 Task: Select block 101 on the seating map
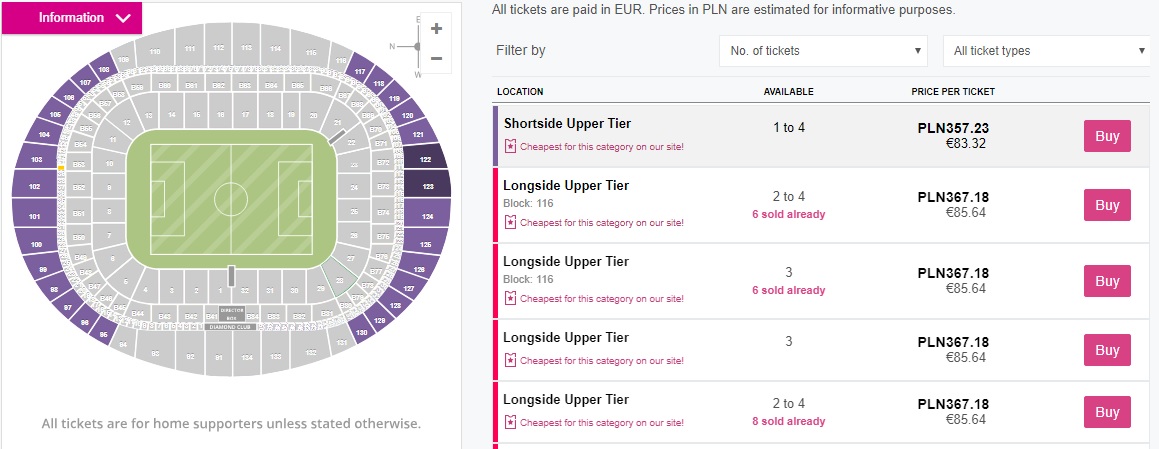tap(35, 216)
